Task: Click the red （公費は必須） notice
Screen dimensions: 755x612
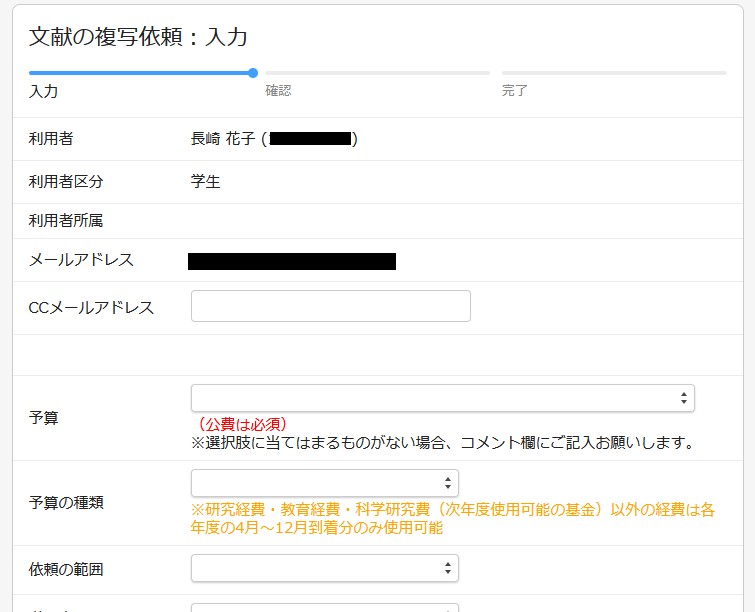Action: coord(243,424)
